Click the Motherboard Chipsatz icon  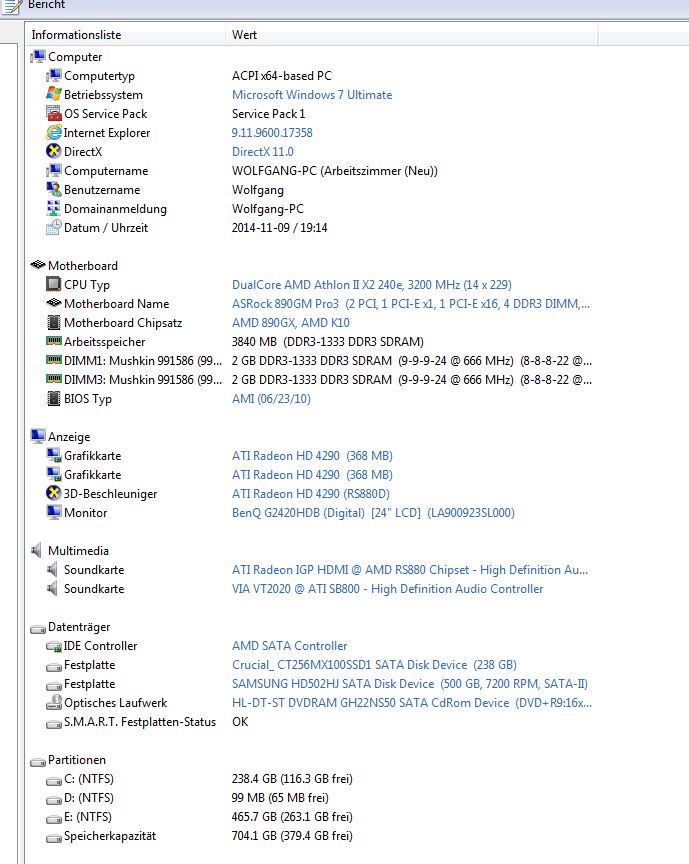pyautogui.click(x=53, y=322)
